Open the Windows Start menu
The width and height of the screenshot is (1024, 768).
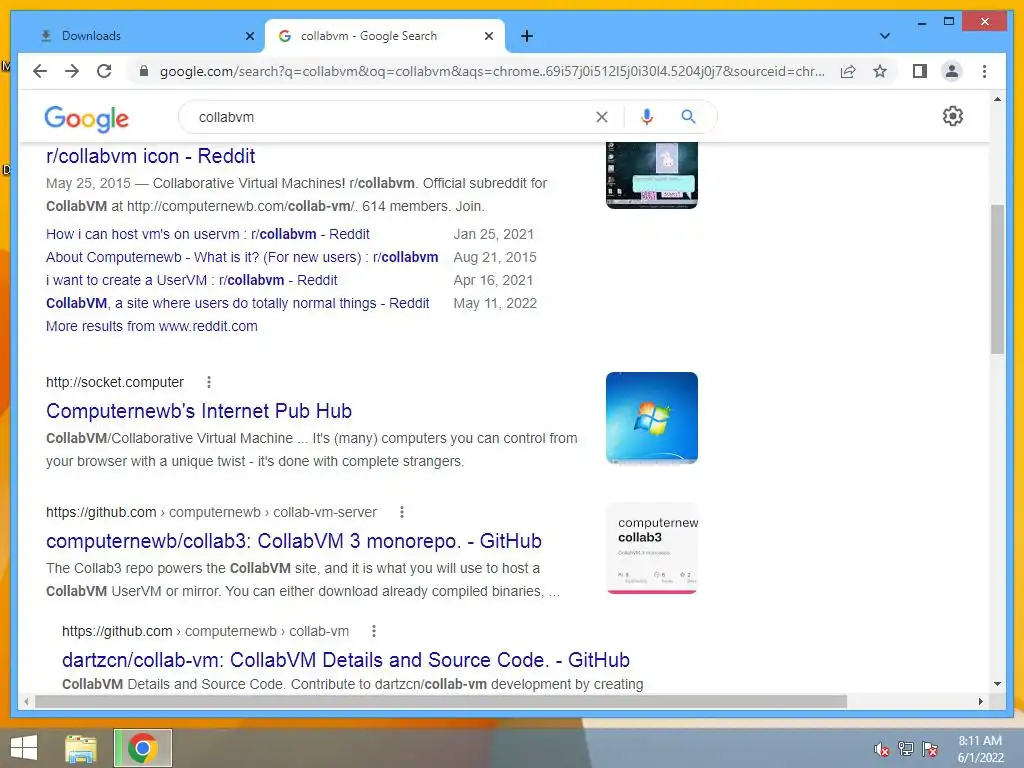24,748
